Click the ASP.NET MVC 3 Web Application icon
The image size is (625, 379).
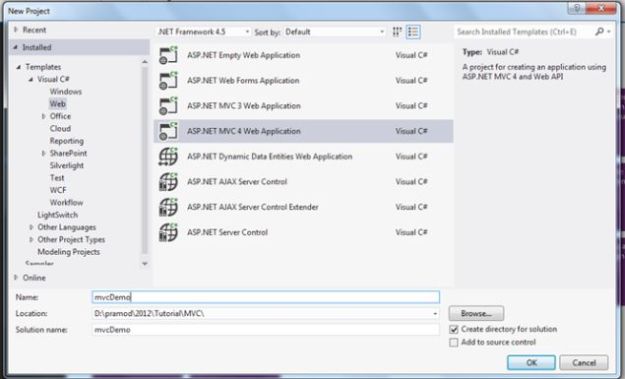168,106
